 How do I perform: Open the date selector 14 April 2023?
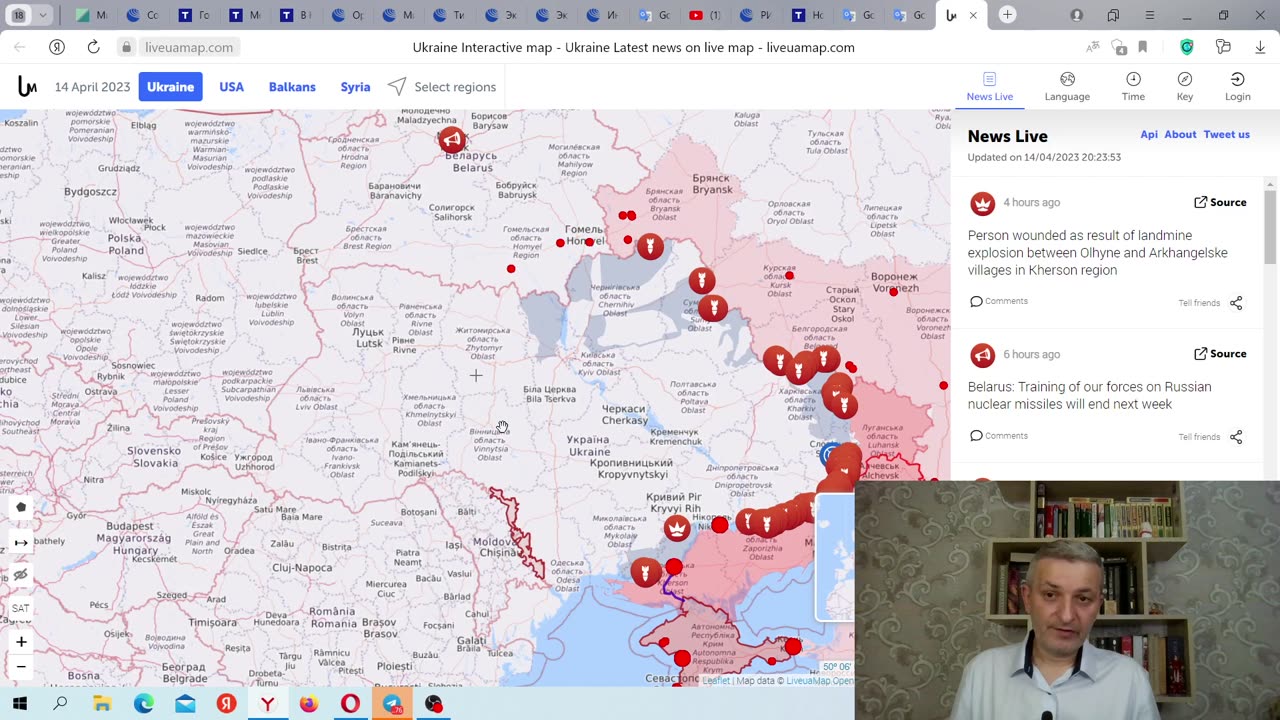[x=92, y=87]
